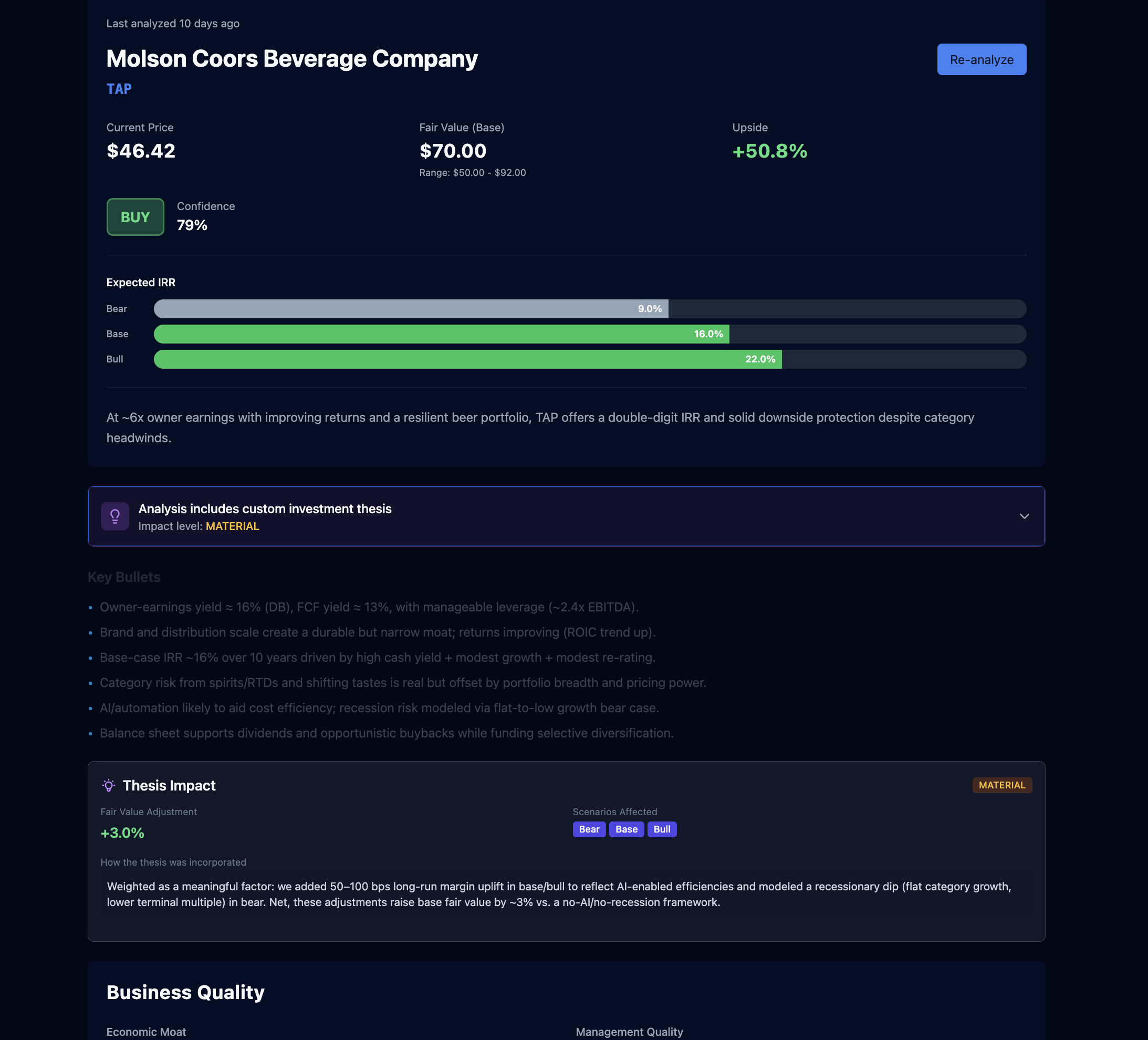
Task: Click the lightbulb icon in thesis banner
Action: [115, 516]
